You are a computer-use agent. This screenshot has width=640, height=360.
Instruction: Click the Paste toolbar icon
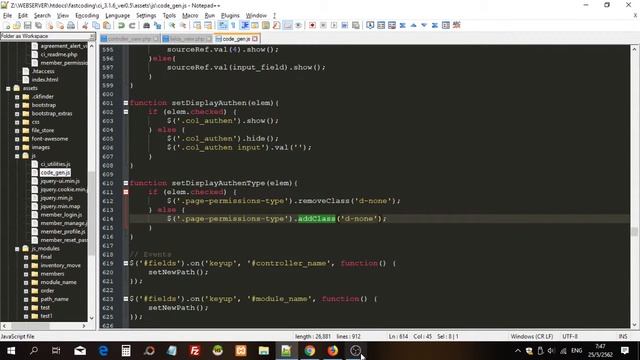coord(107,25)
